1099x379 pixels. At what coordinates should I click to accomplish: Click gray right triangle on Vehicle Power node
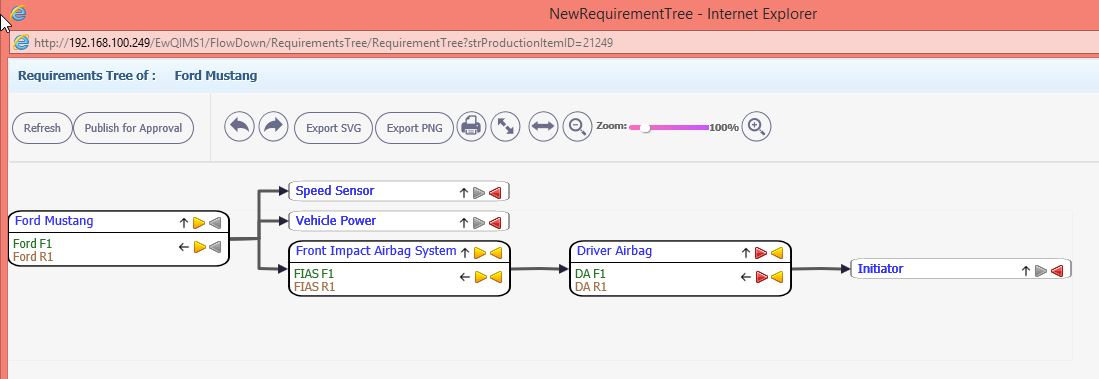479,223
